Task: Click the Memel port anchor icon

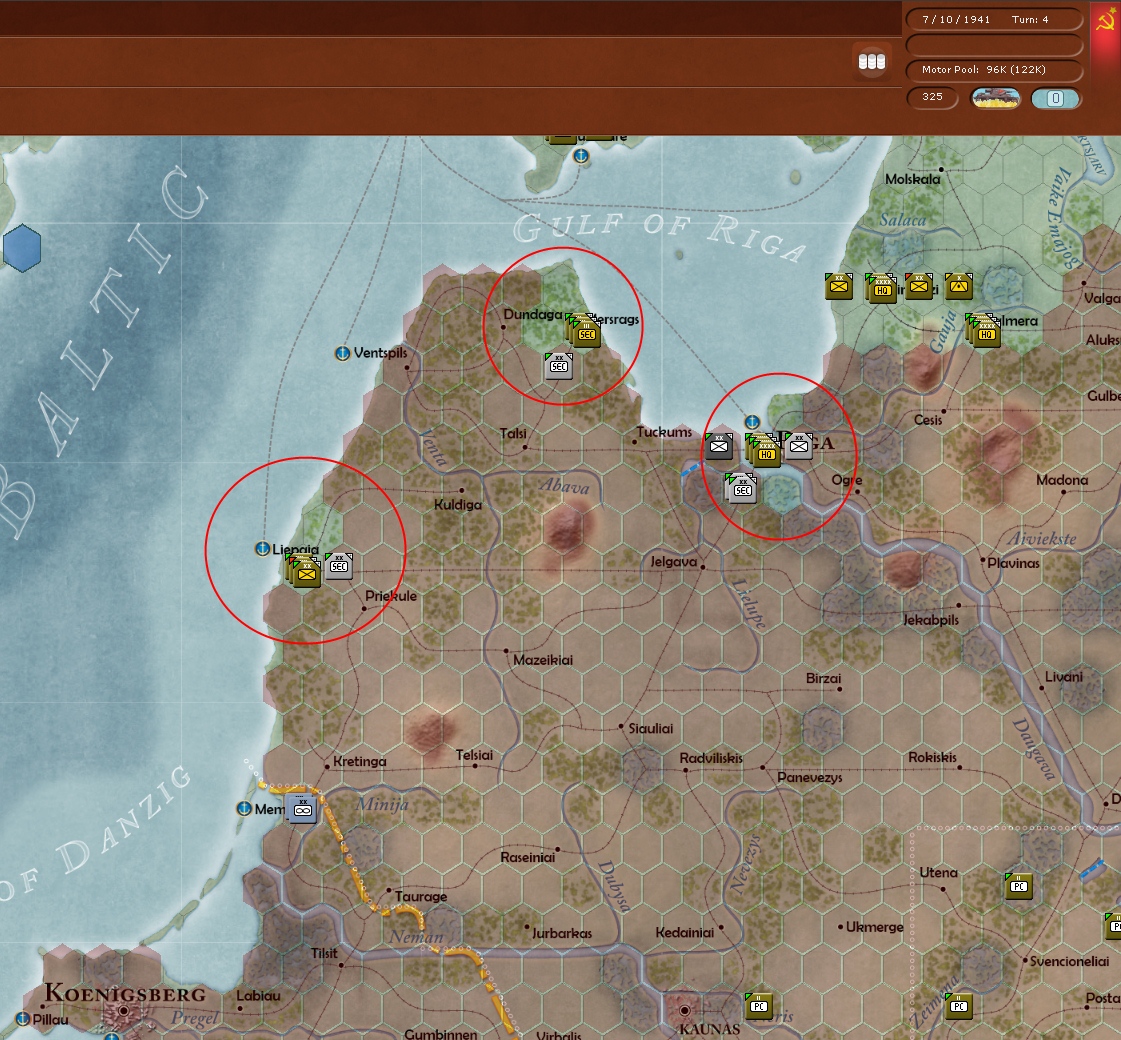Action: point(244,808)
